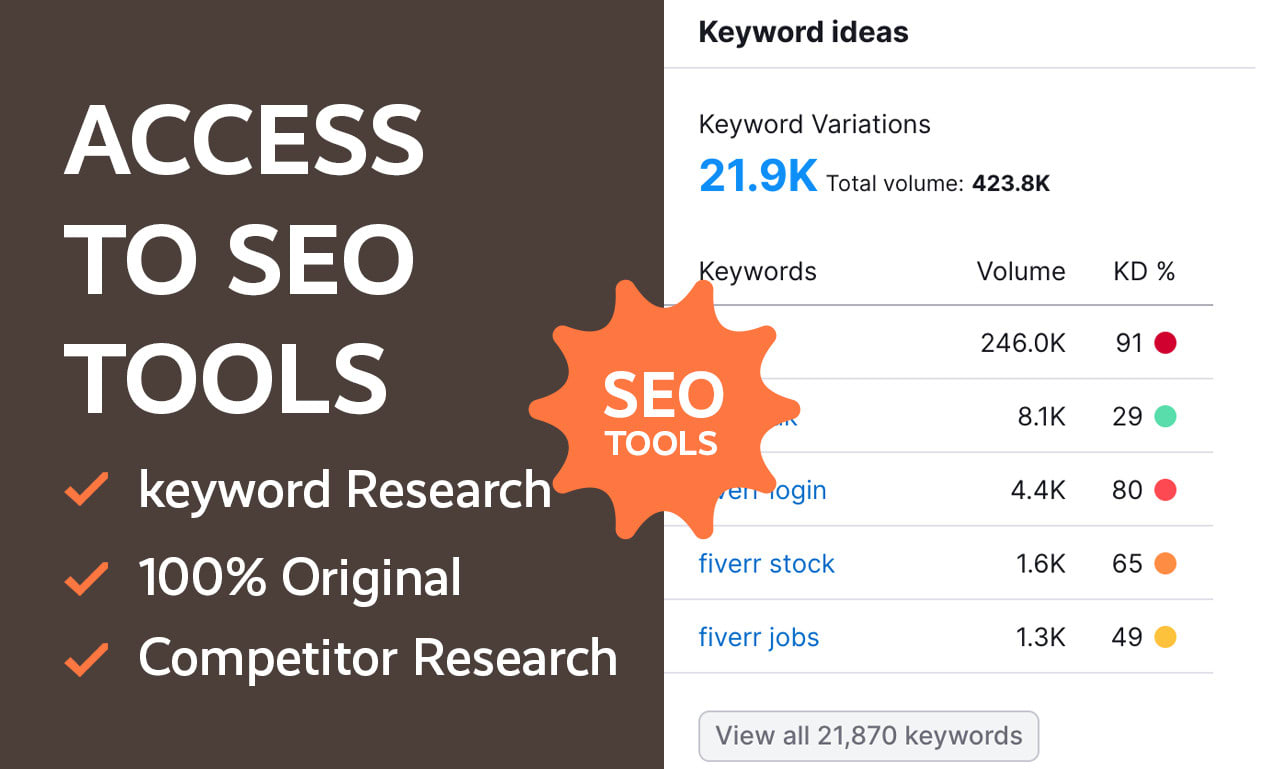Image resolution: width=1280 pixels, height=769 pixels.
Task: Click the 21.9K keyword variations count
Action: point(757,176)
